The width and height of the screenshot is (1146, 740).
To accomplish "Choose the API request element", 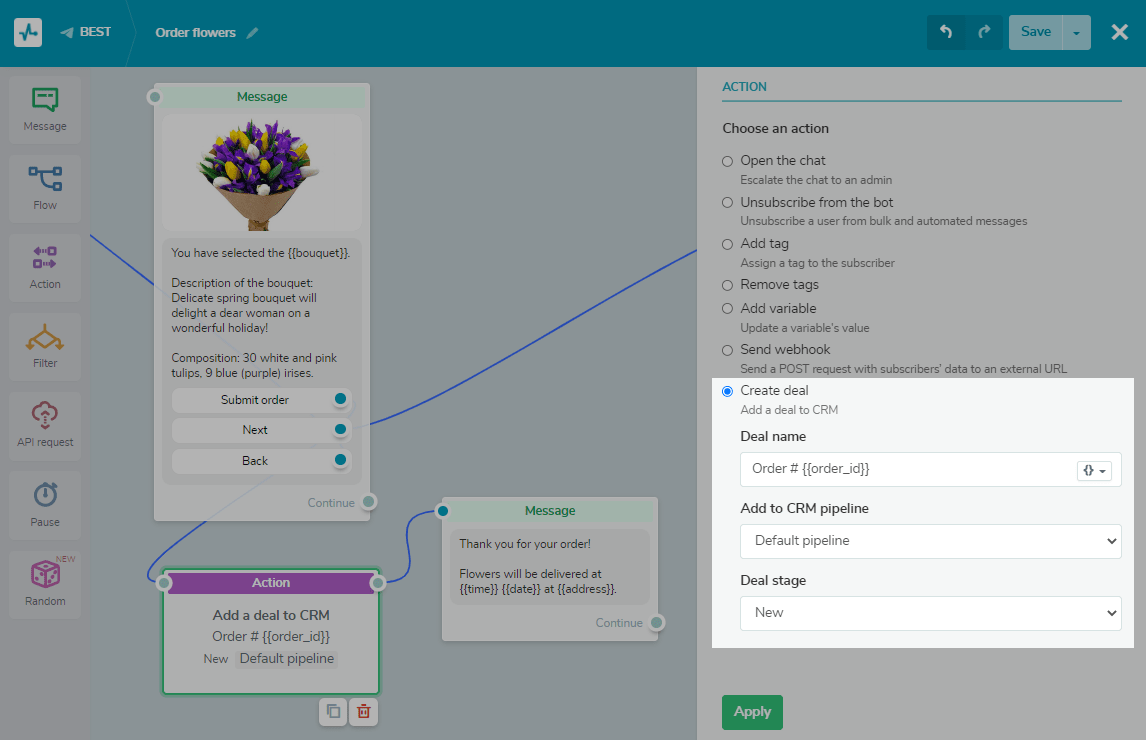I will click(45, 425).
